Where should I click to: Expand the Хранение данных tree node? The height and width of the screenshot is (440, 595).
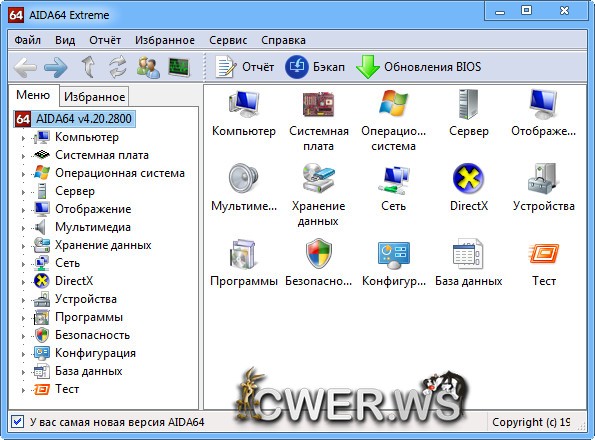coord(23,246)
